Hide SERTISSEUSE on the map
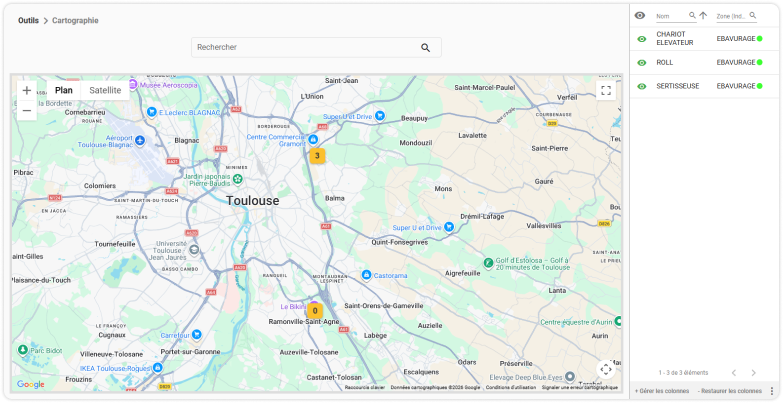This screenshot has height=403, width=783. coord(642,86)
